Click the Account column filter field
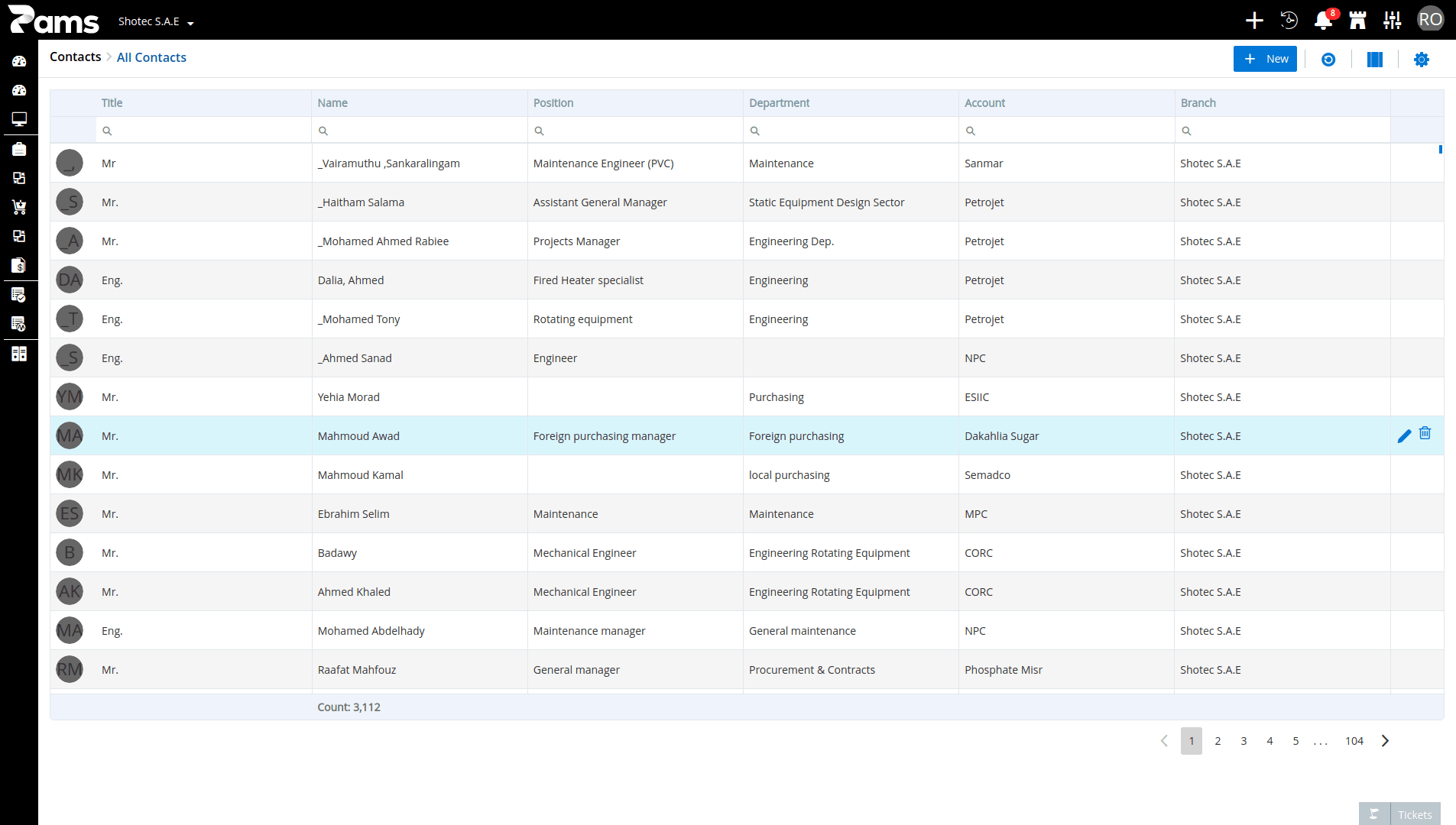The height and width of the screenshot is (825, 1456). point(1067,131)
